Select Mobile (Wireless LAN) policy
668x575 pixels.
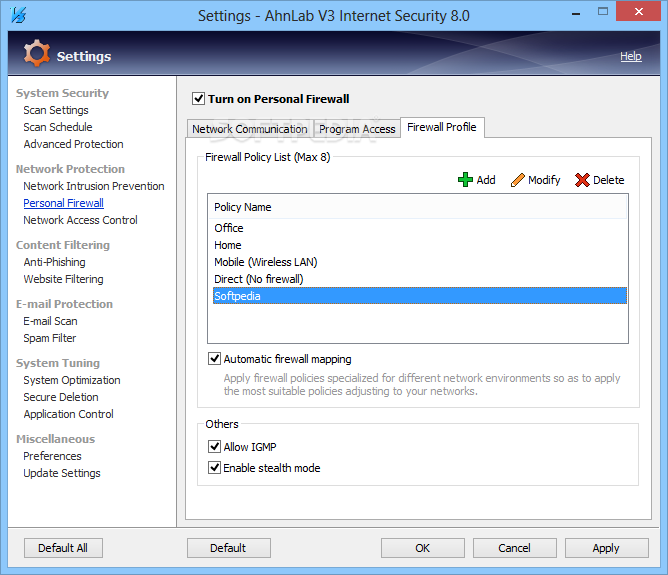[420, 262]
